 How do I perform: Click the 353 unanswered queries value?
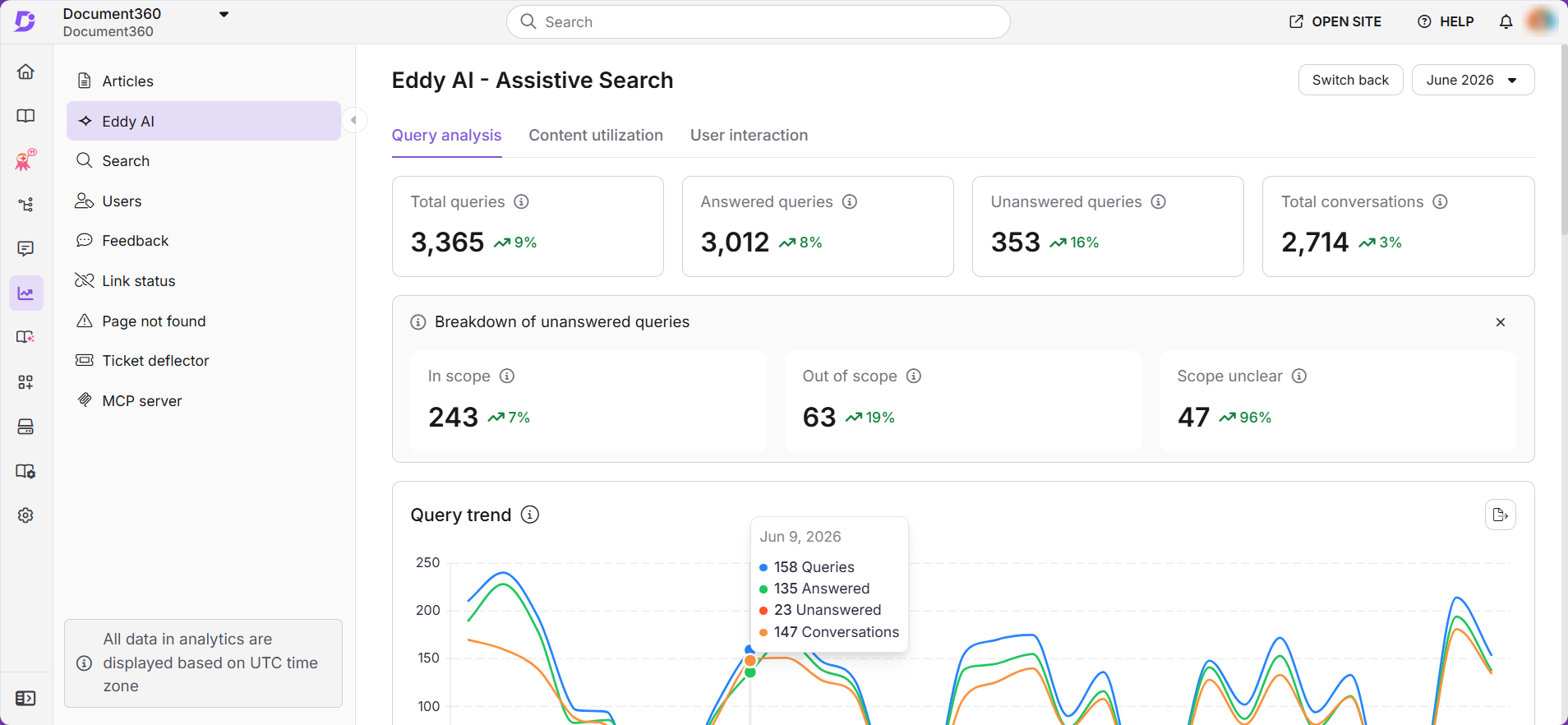[x=1016, y=242]
